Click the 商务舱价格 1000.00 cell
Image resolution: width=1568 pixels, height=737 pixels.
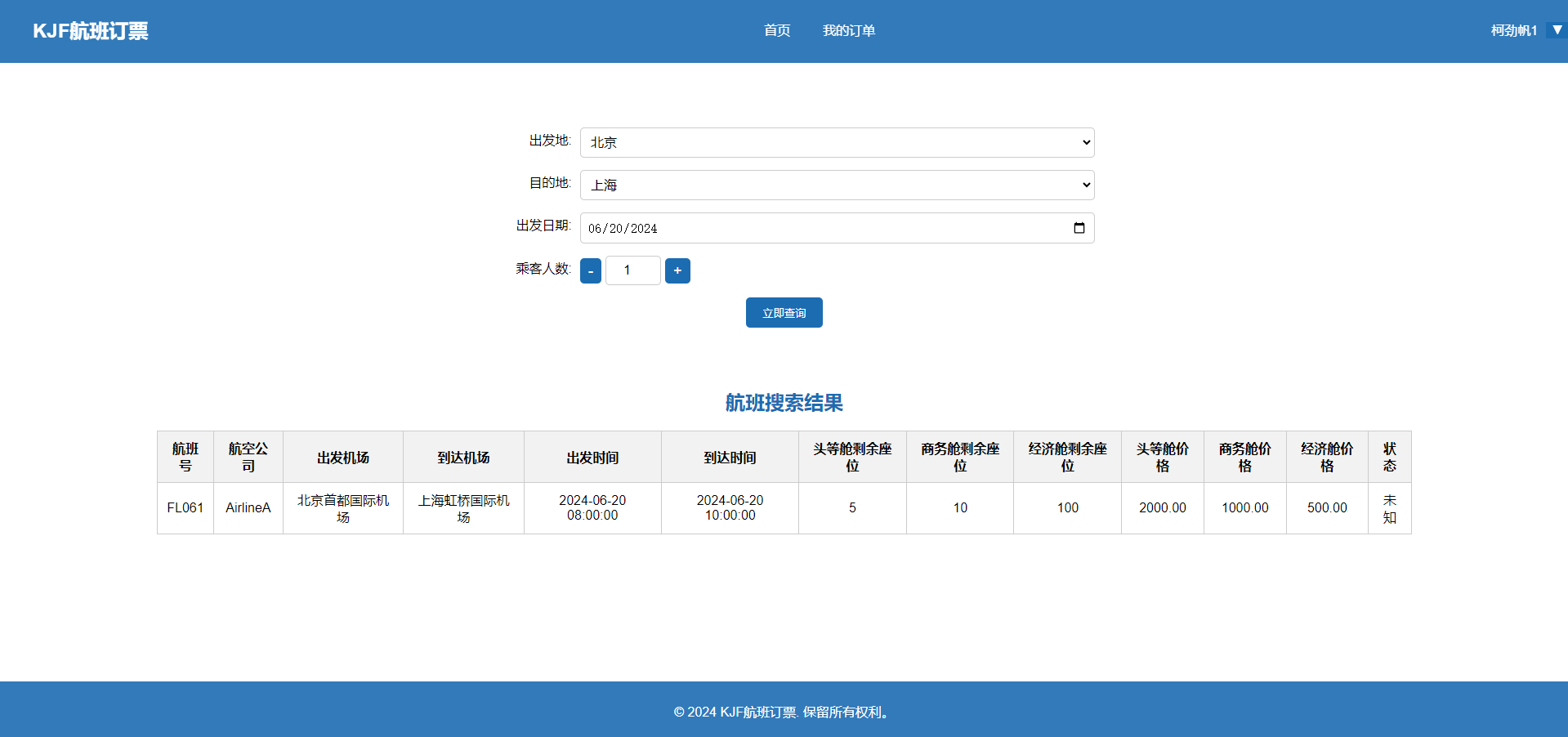click(x=1244, y=508)
